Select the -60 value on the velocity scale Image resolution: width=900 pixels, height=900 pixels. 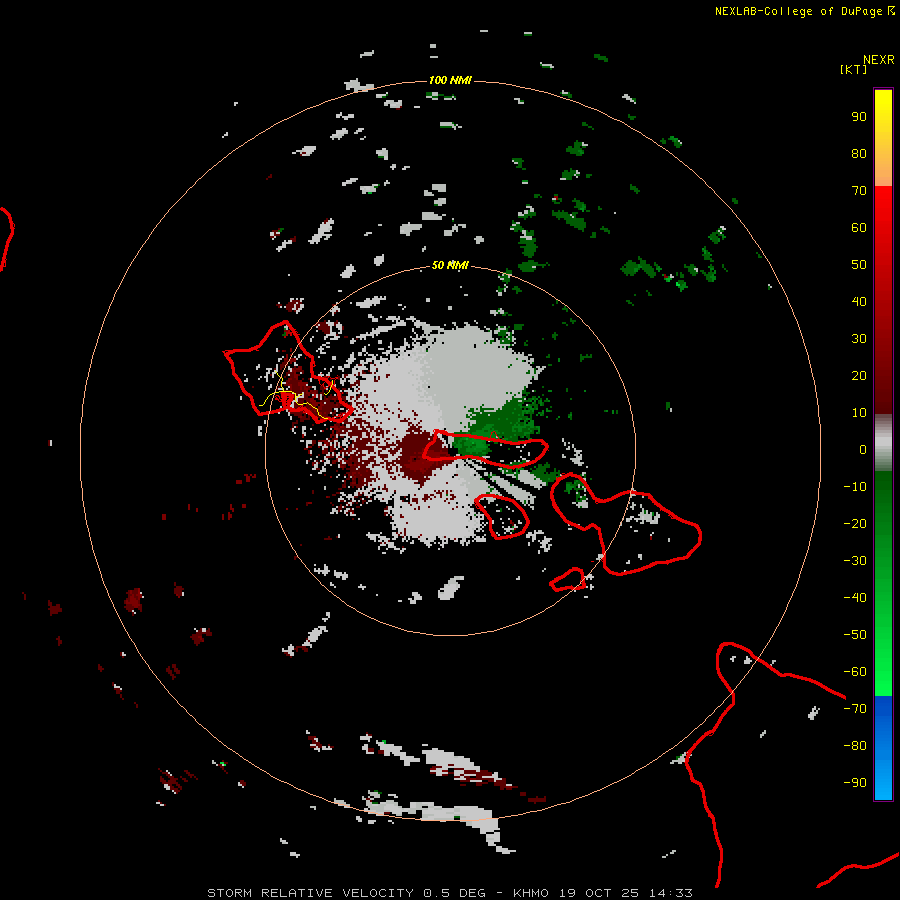[x=855, y=672]
